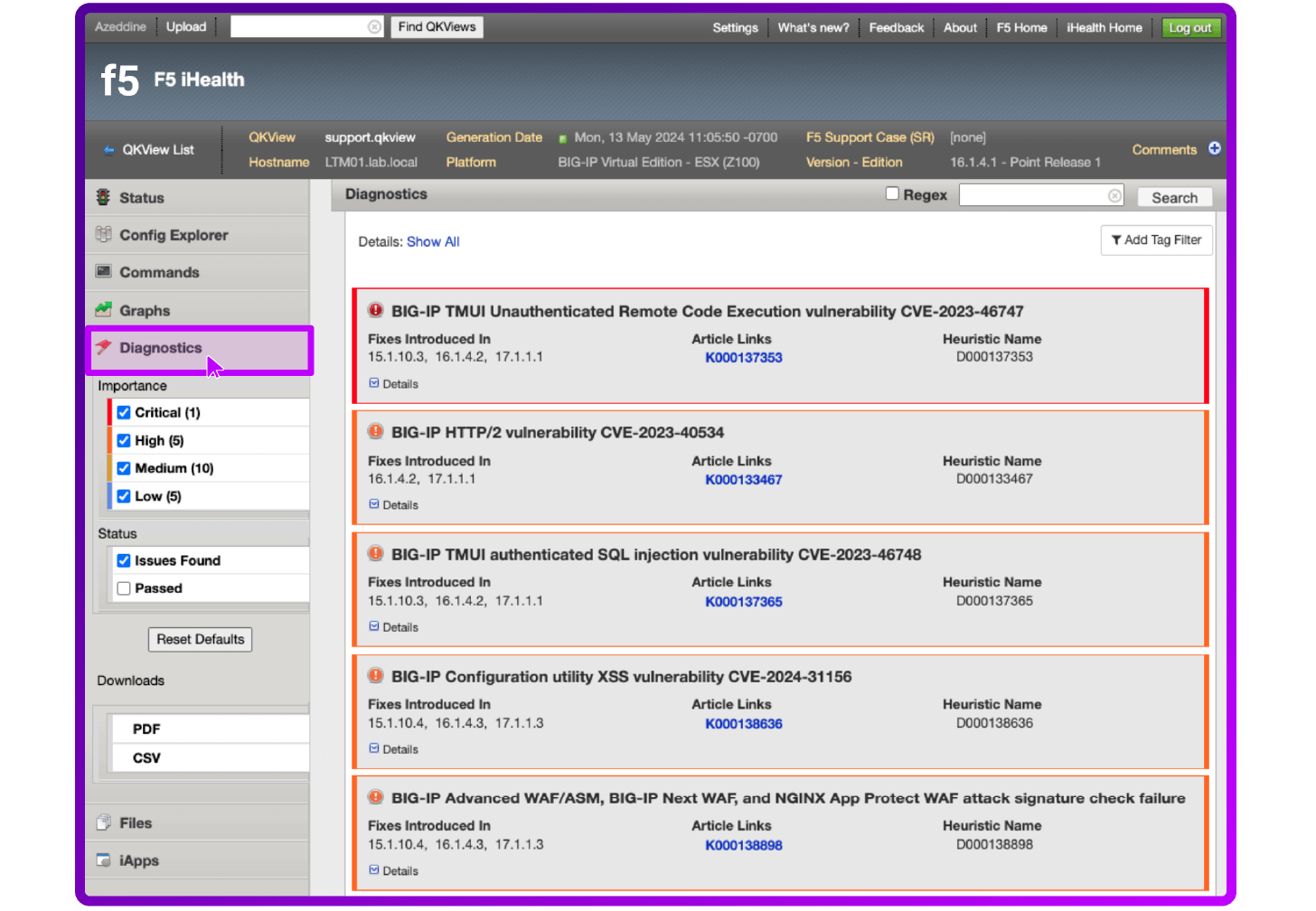1316x911 pixels.
Task: Open article link K000138898
Action: tap(744, 846)
